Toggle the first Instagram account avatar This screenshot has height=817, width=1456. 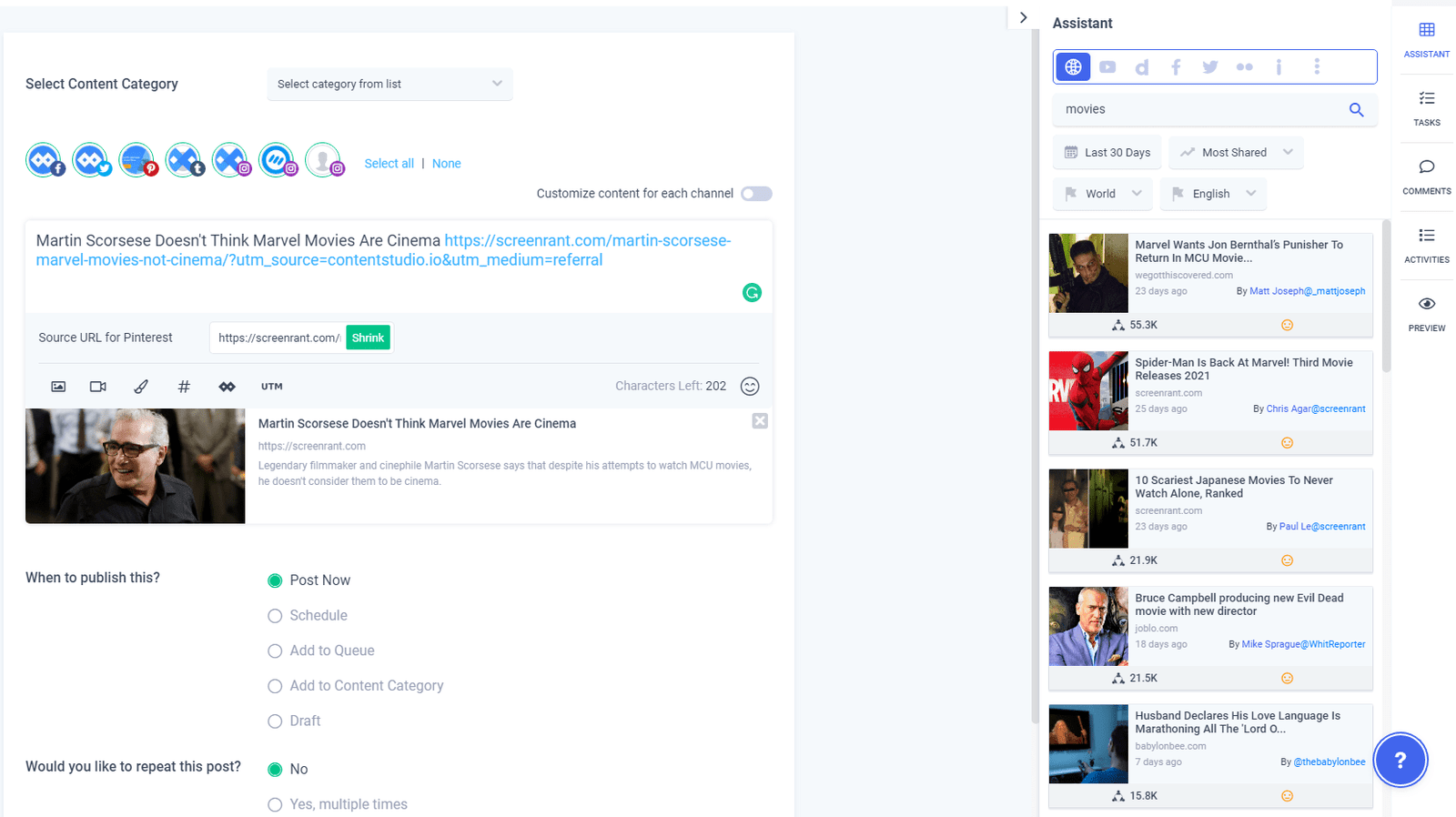(230, 160)
